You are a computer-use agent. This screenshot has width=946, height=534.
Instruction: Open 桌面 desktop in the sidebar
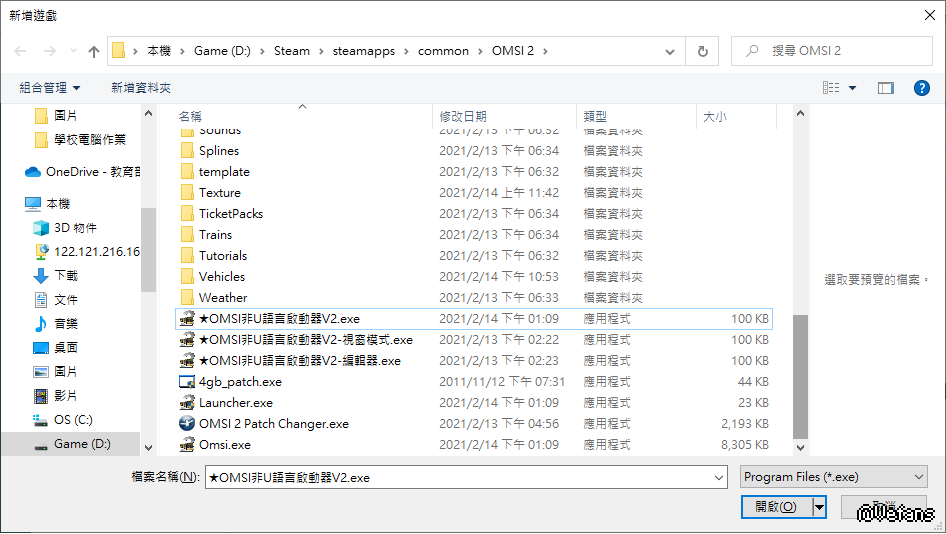coord(66,348)
